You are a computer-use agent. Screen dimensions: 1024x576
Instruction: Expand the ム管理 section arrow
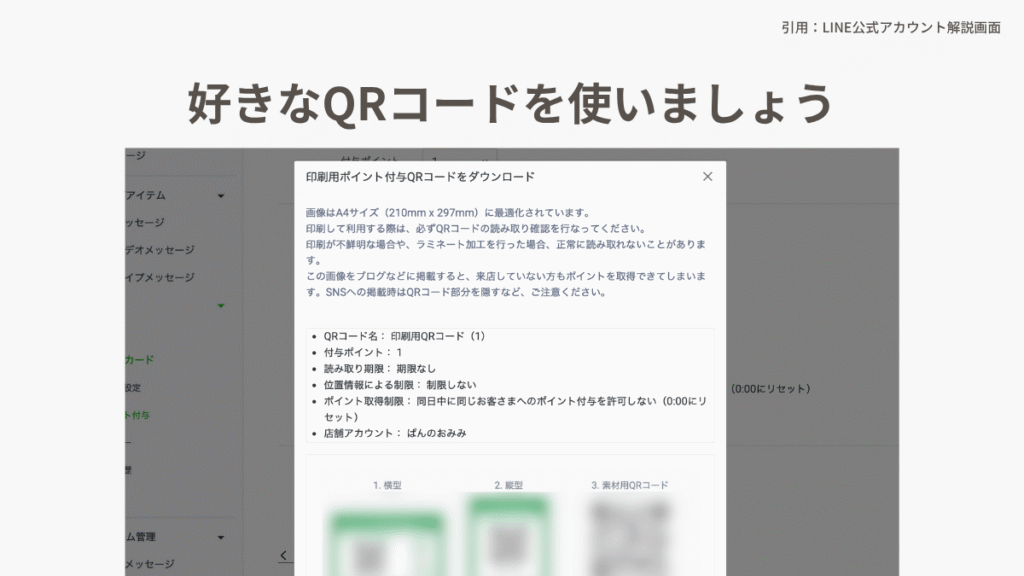221,537
